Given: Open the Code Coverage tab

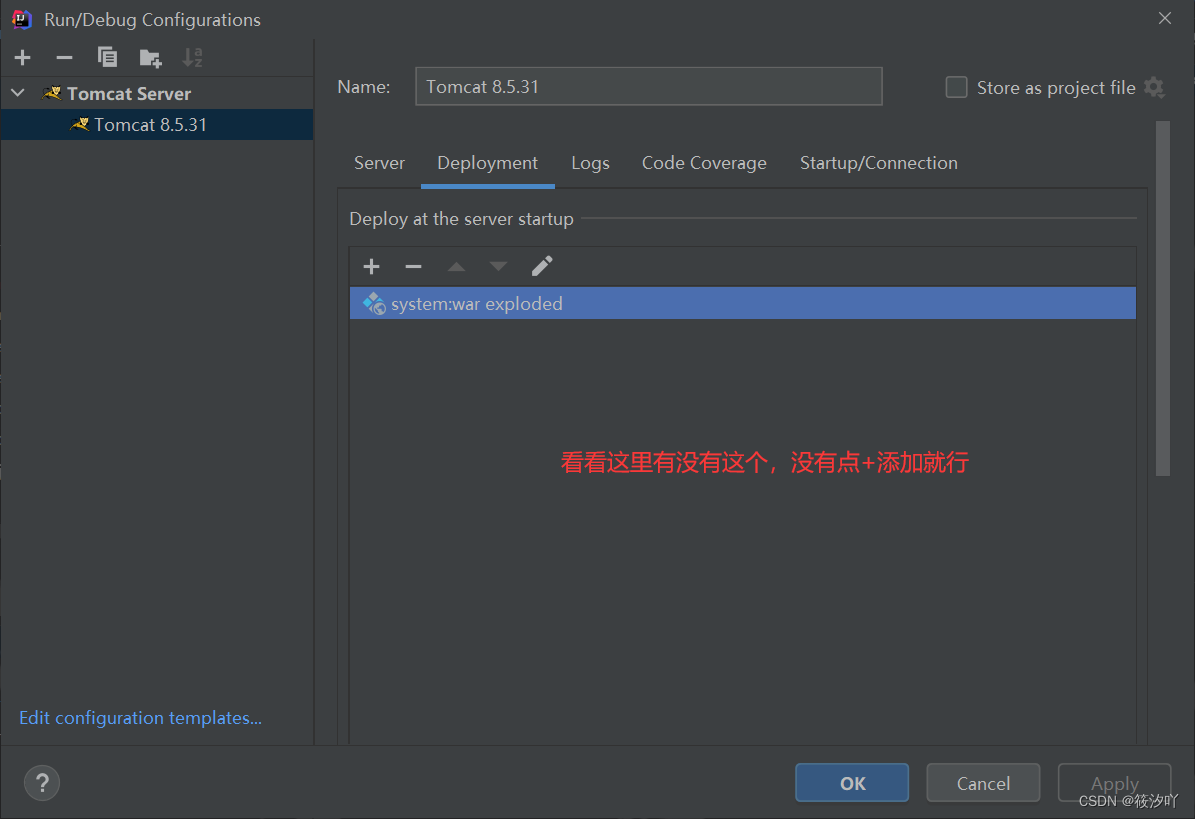Looking at the screenshot, I should pyautogui.click(x=704, y=163).
